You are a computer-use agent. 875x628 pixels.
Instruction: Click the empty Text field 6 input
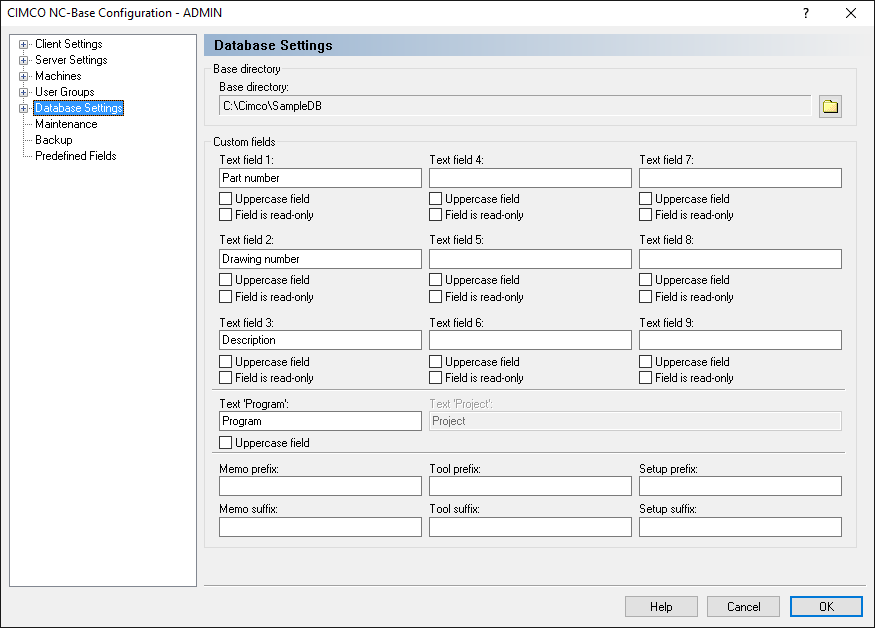530,340
